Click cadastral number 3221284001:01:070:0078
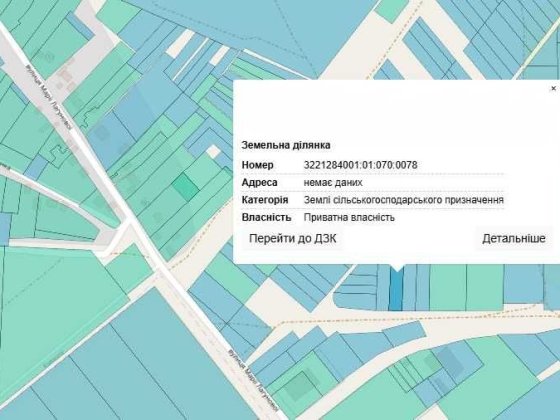The image size is (560, 420). pos(360,165)
